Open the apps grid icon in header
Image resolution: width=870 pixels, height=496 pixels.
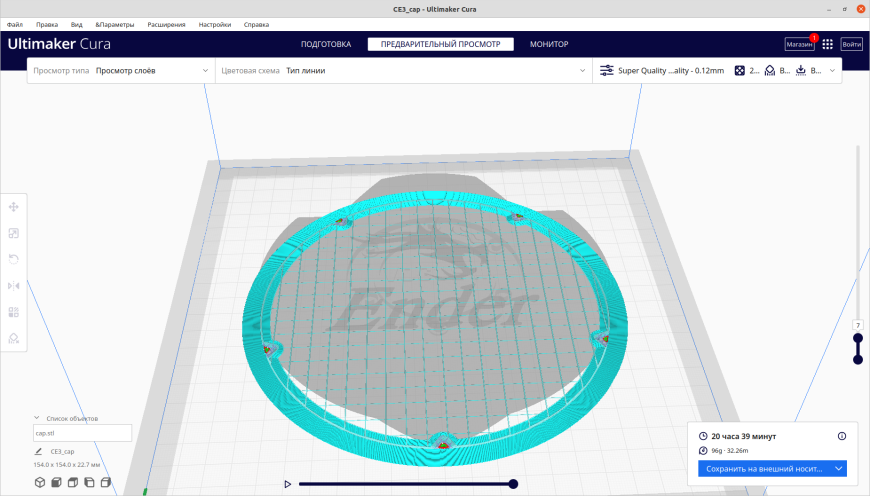827,44
